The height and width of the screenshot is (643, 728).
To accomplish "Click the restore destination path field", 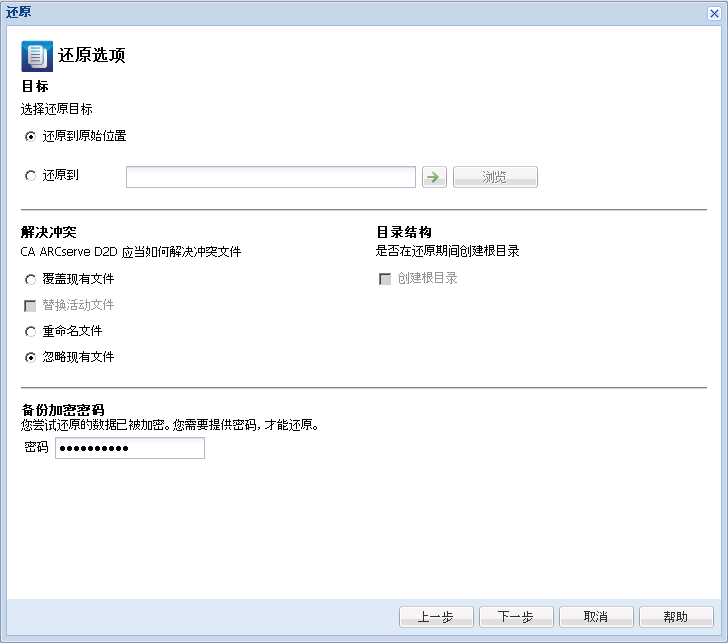I will click(x=270, y=177).
